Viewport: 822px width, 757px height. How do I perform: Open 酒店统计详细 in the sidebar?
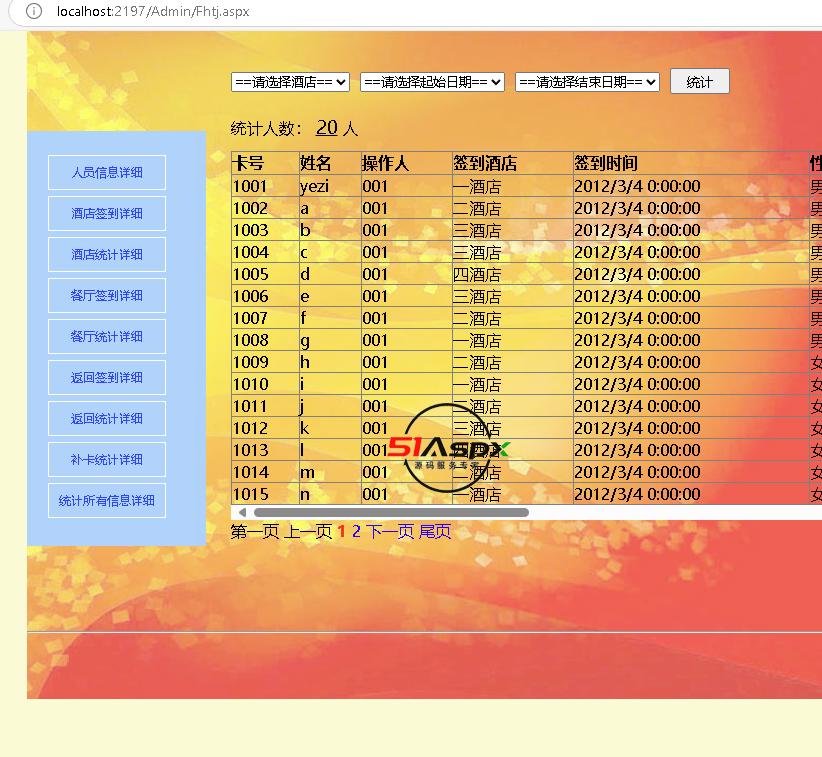[107, 254]
